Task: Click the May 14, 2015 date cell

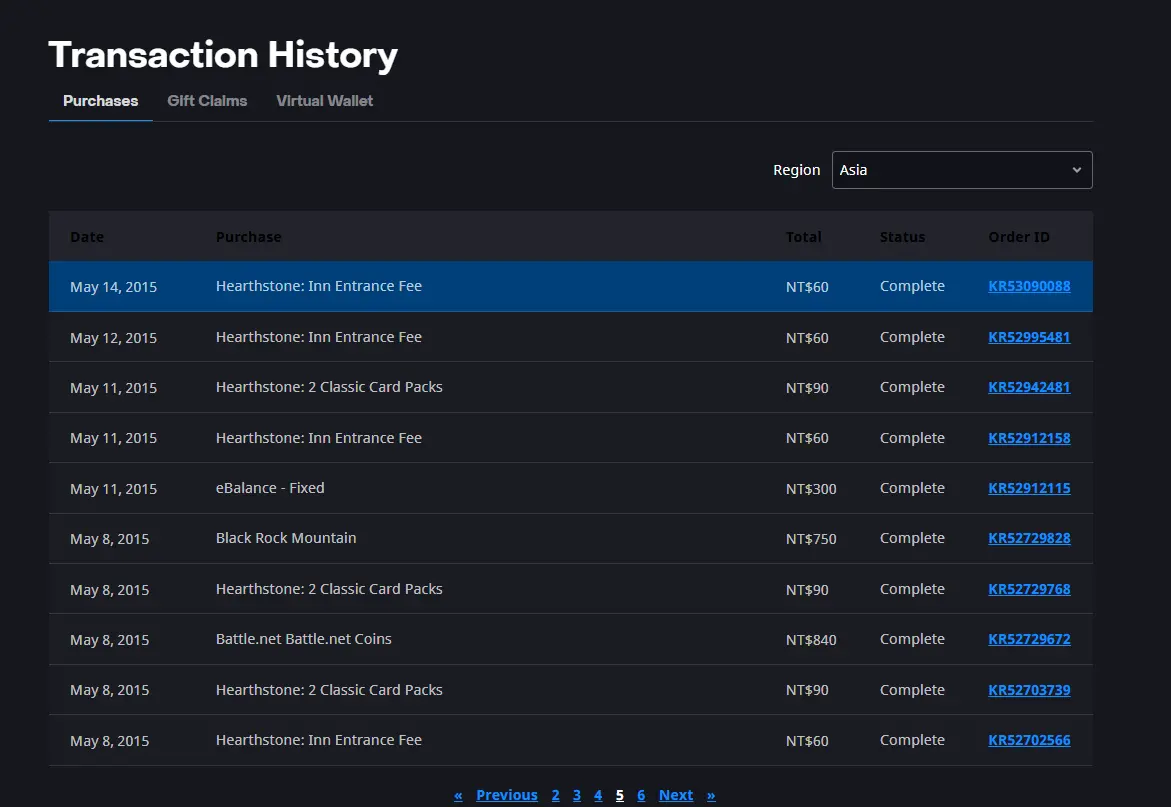Action: (x=114, y=287)
